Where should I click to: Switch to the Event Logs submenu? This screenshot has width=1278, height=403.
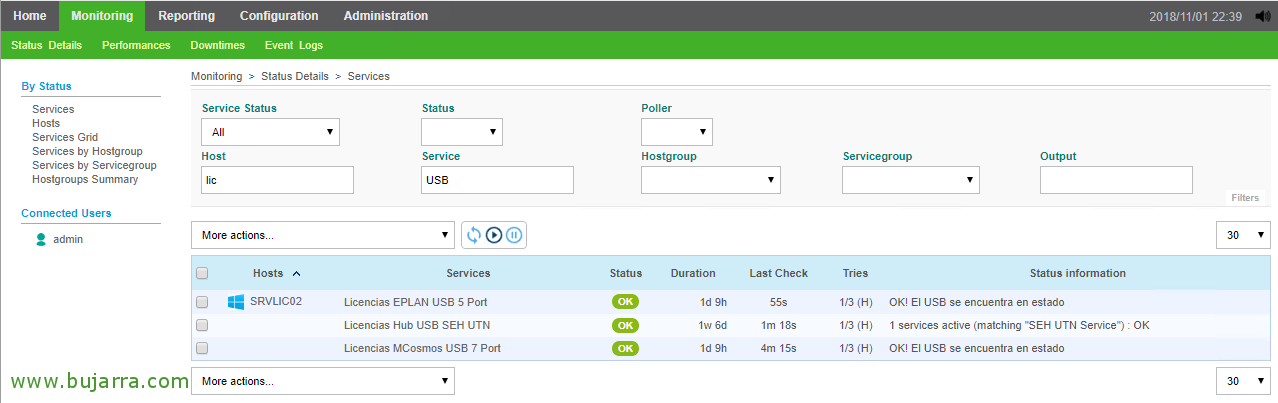coord(293,45)
